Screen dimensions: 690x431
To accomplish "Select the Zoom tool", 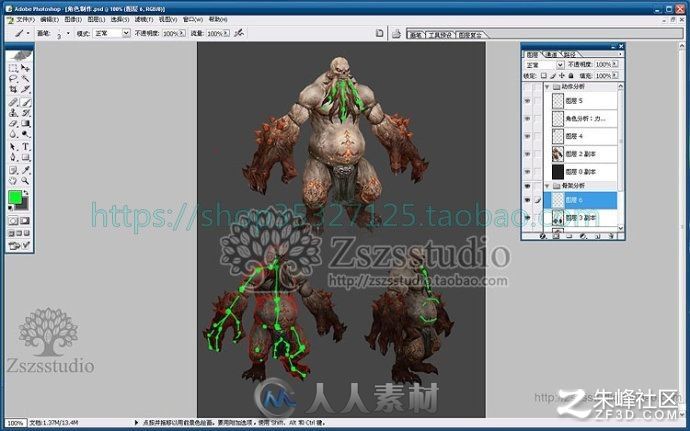I will (x=26, y=181).
